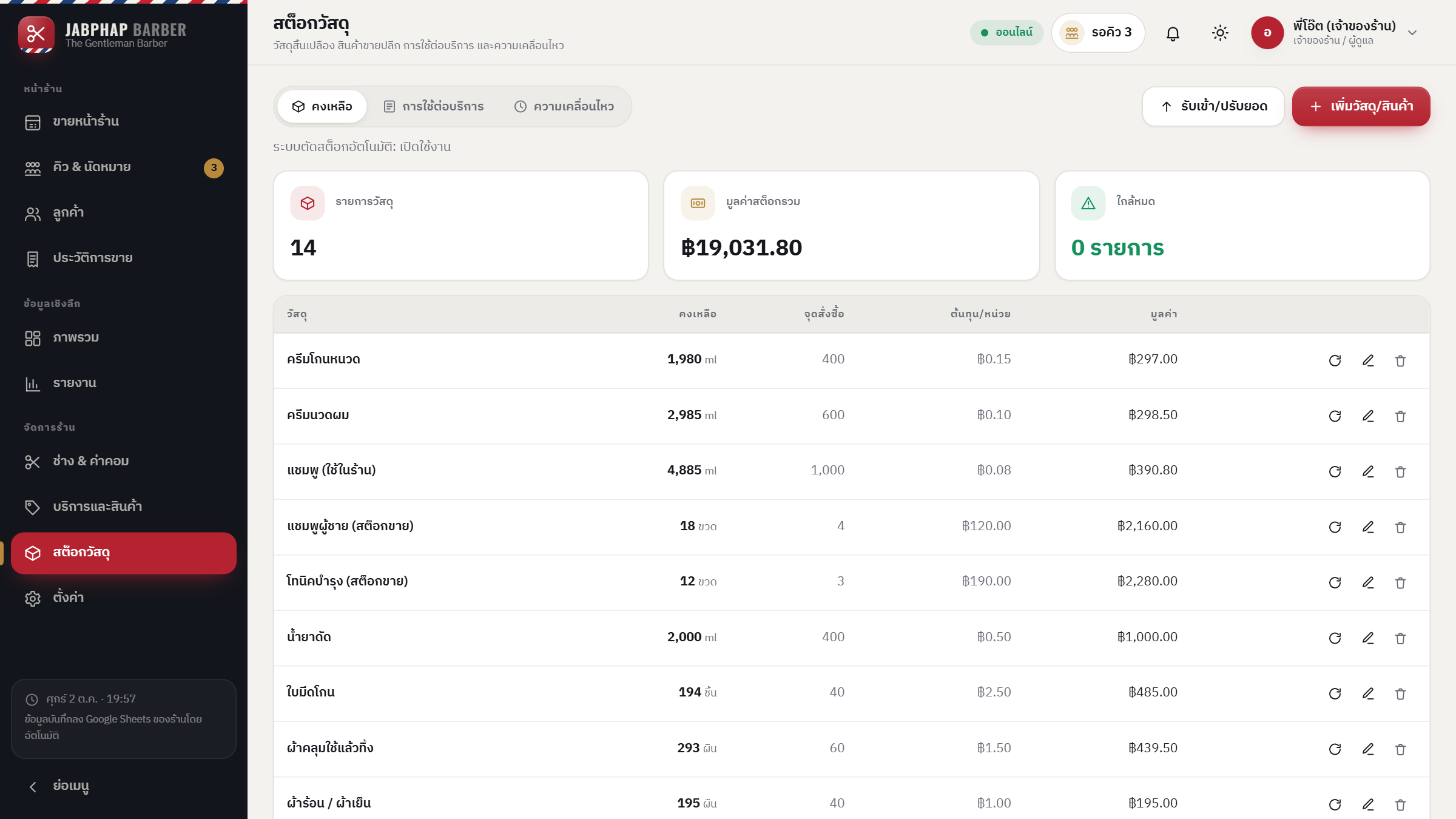Expand the พี่โอ๊ต user profile menu
The image size is (1456, 819).
pos(1335,33)
